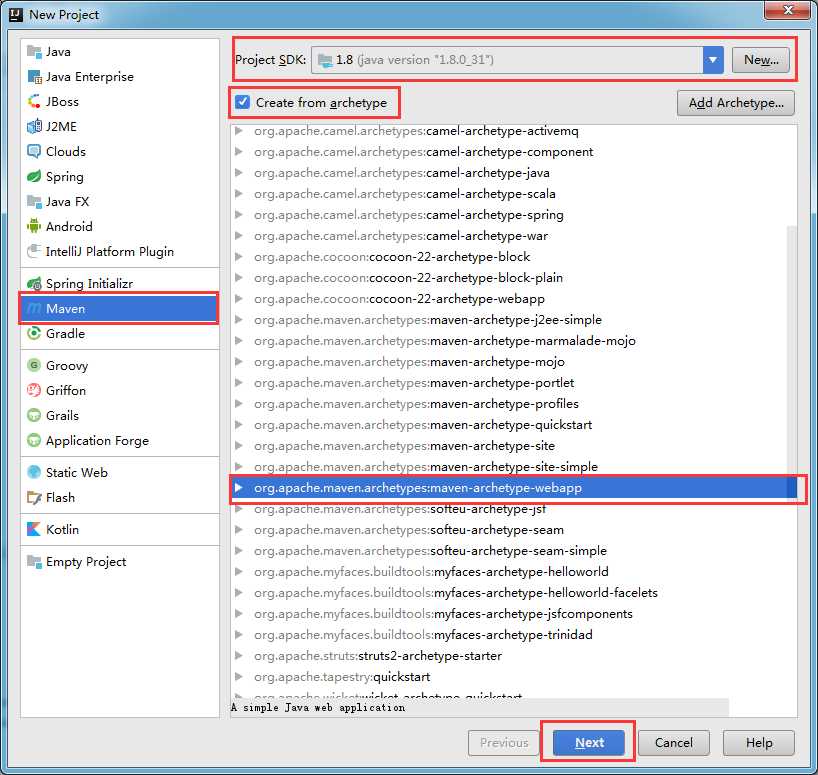818x775 pixels.
Task: Select the Maven project type label
Action: [65, 309]
